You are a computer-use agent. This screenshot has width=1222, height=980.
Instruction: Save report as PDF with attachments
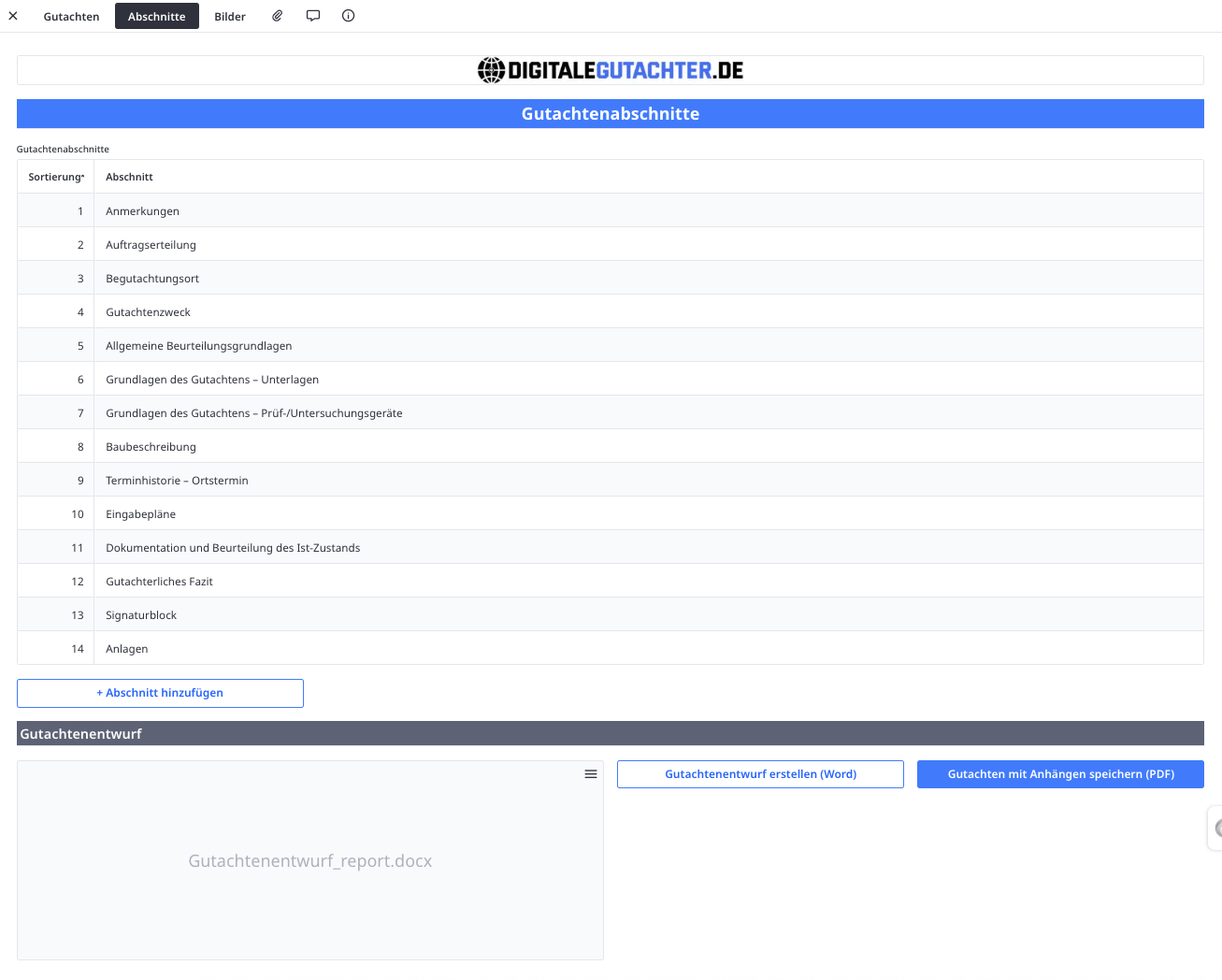[1060, 774]
